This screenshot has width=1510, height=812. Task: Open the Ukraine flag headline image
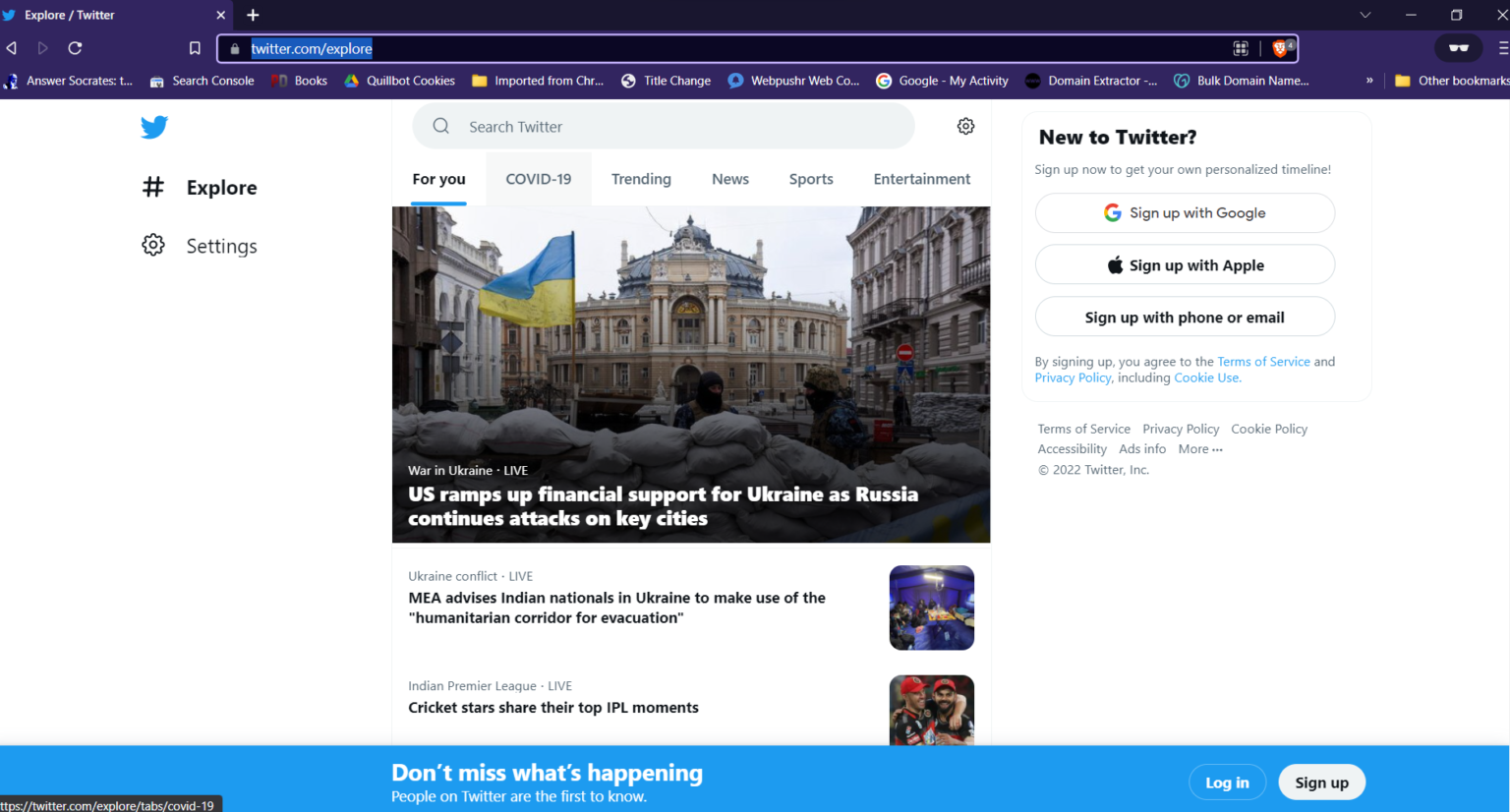(691, 375)
